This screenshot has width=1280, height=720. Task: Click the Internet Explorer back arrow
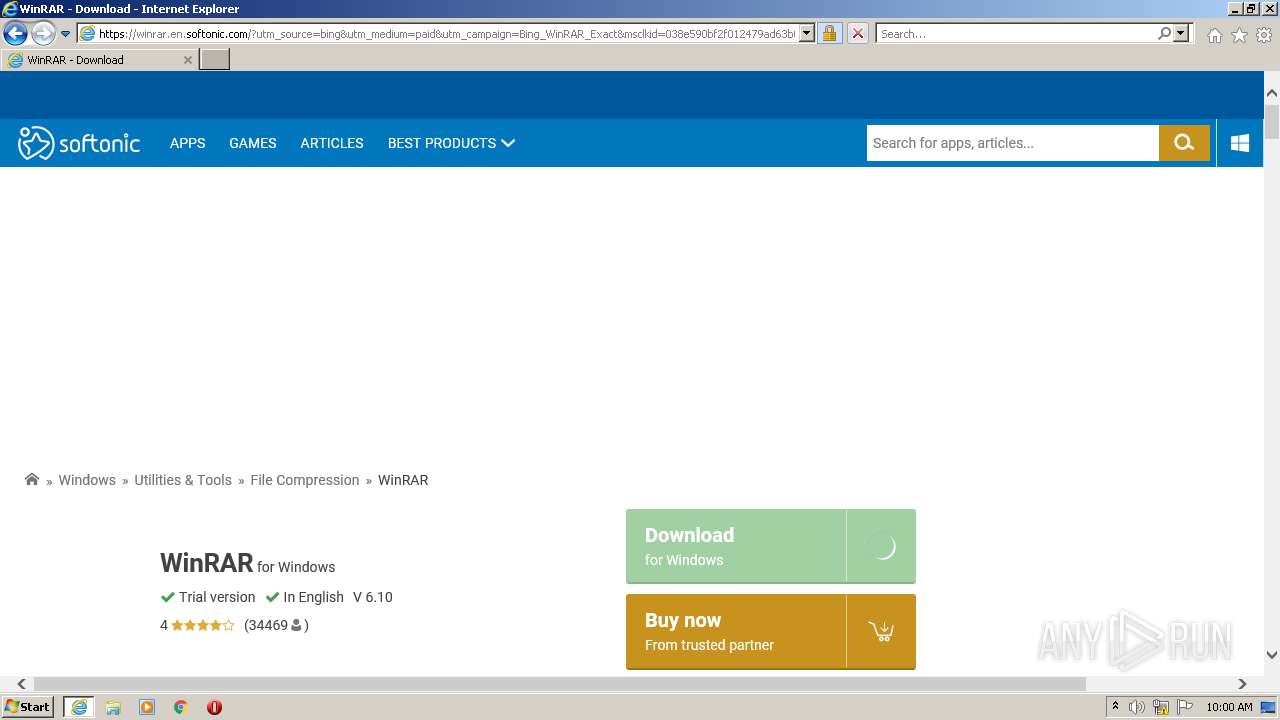[15, 33]
